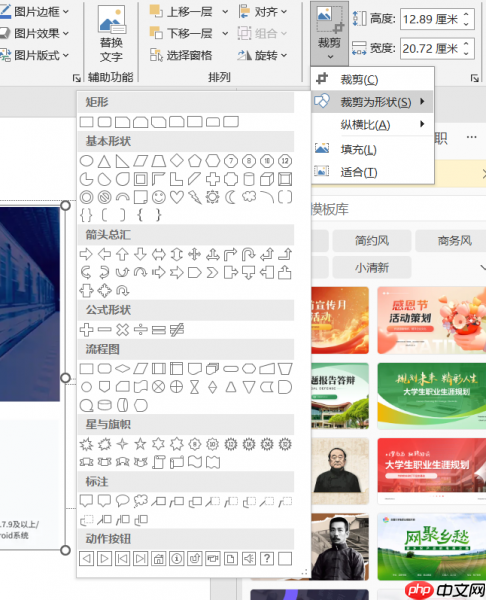
Task: Edit the width value 20.72 厘米
Action: 431,49
